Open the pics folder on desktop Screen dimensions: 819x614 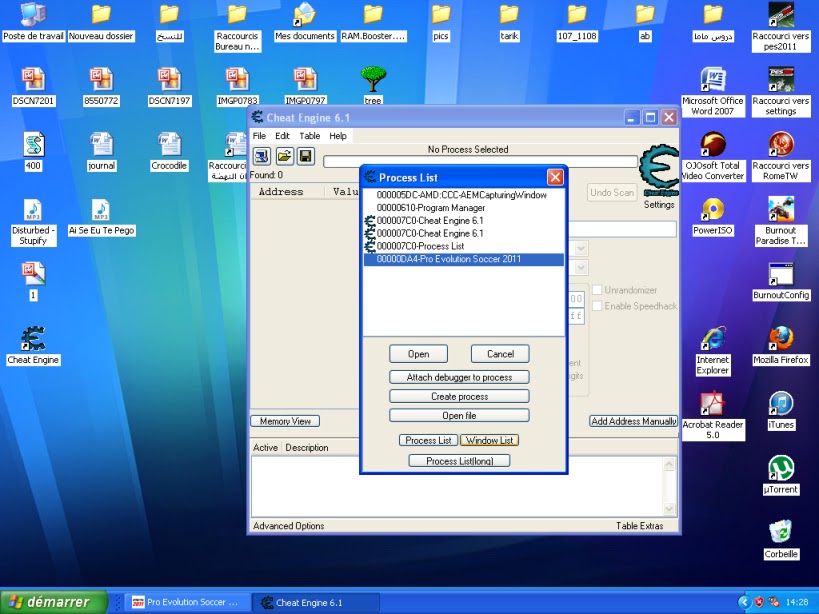coord(441,22)
